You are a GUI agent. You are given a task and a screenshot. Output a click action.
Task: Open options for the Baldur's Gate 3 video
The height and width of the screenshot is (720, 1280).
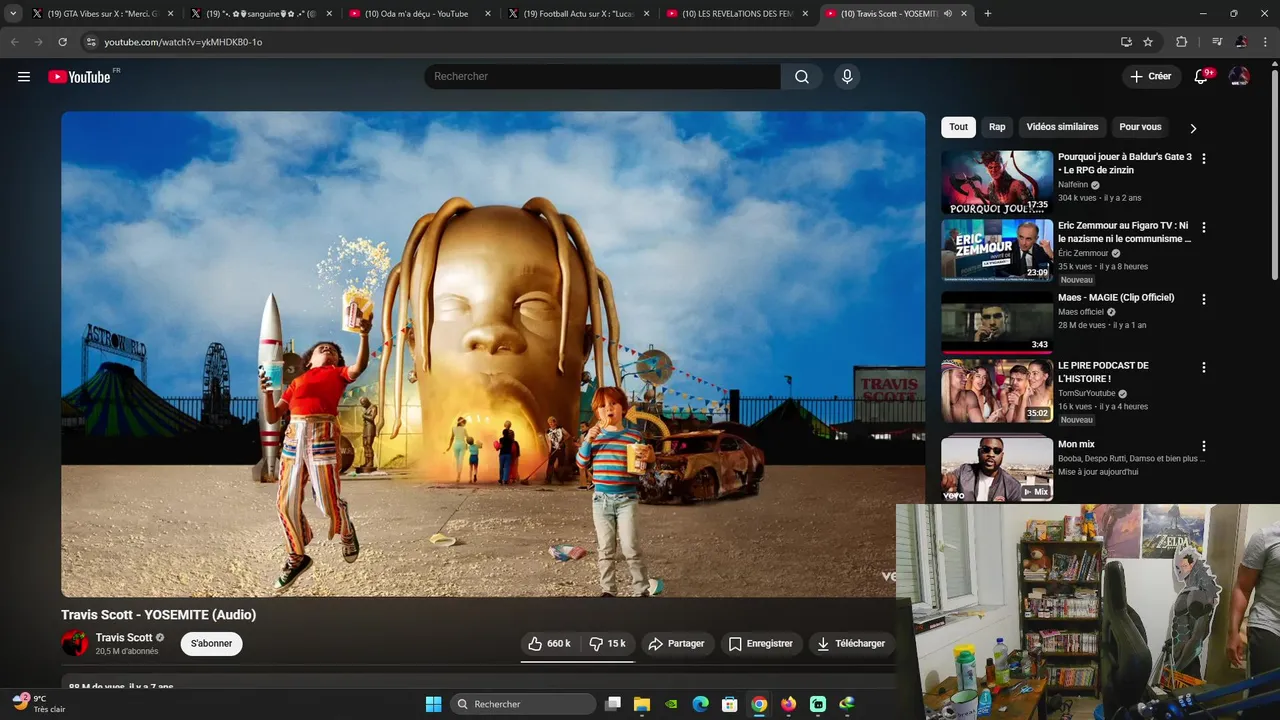(1204, 158)
